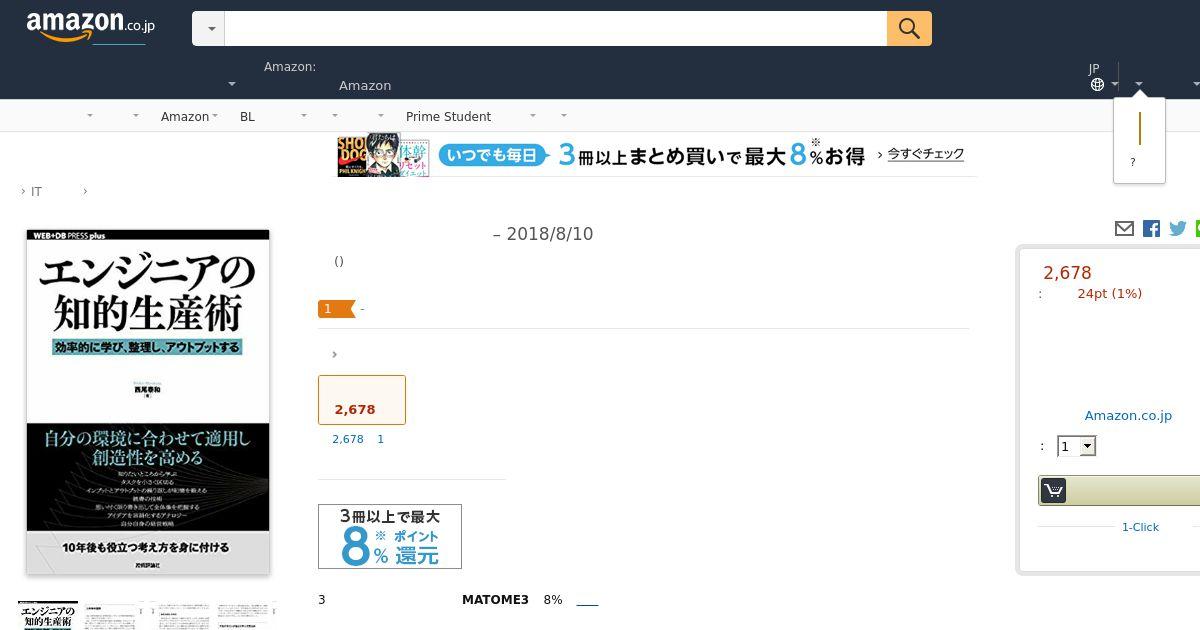Open the delivery address dropdown left of Amazon:

pyautogui.click(x=231, y=85)
